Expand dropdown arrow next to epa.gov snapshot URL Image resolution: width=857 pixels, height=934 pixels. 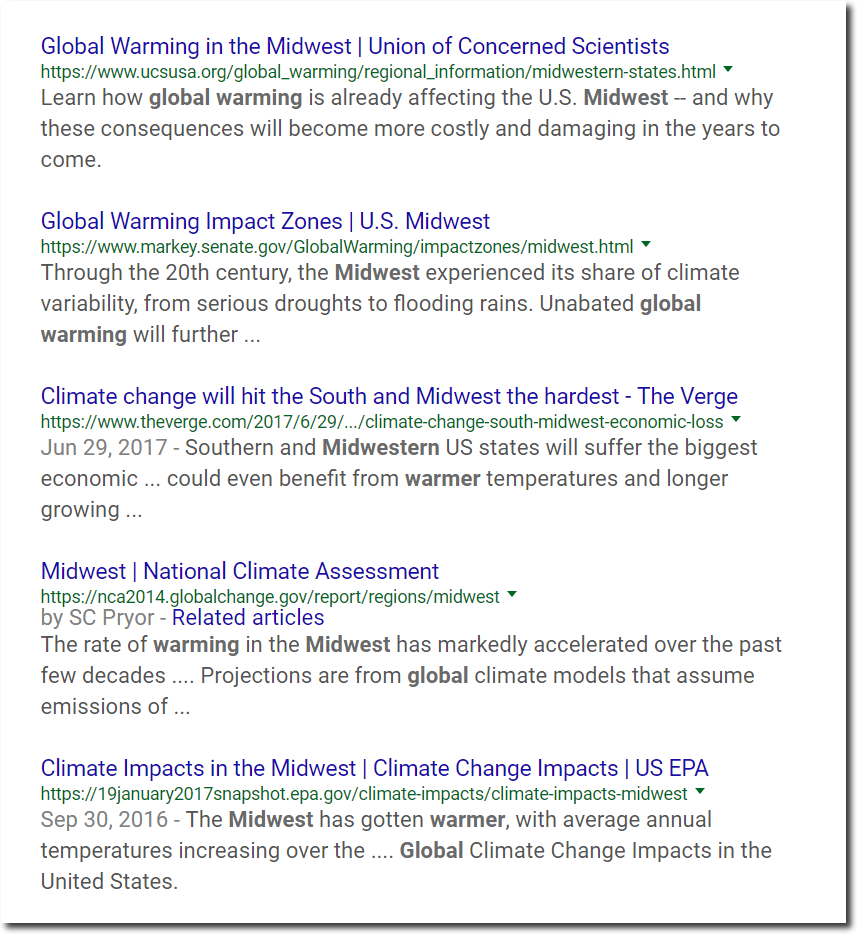[x=700, y=792]
